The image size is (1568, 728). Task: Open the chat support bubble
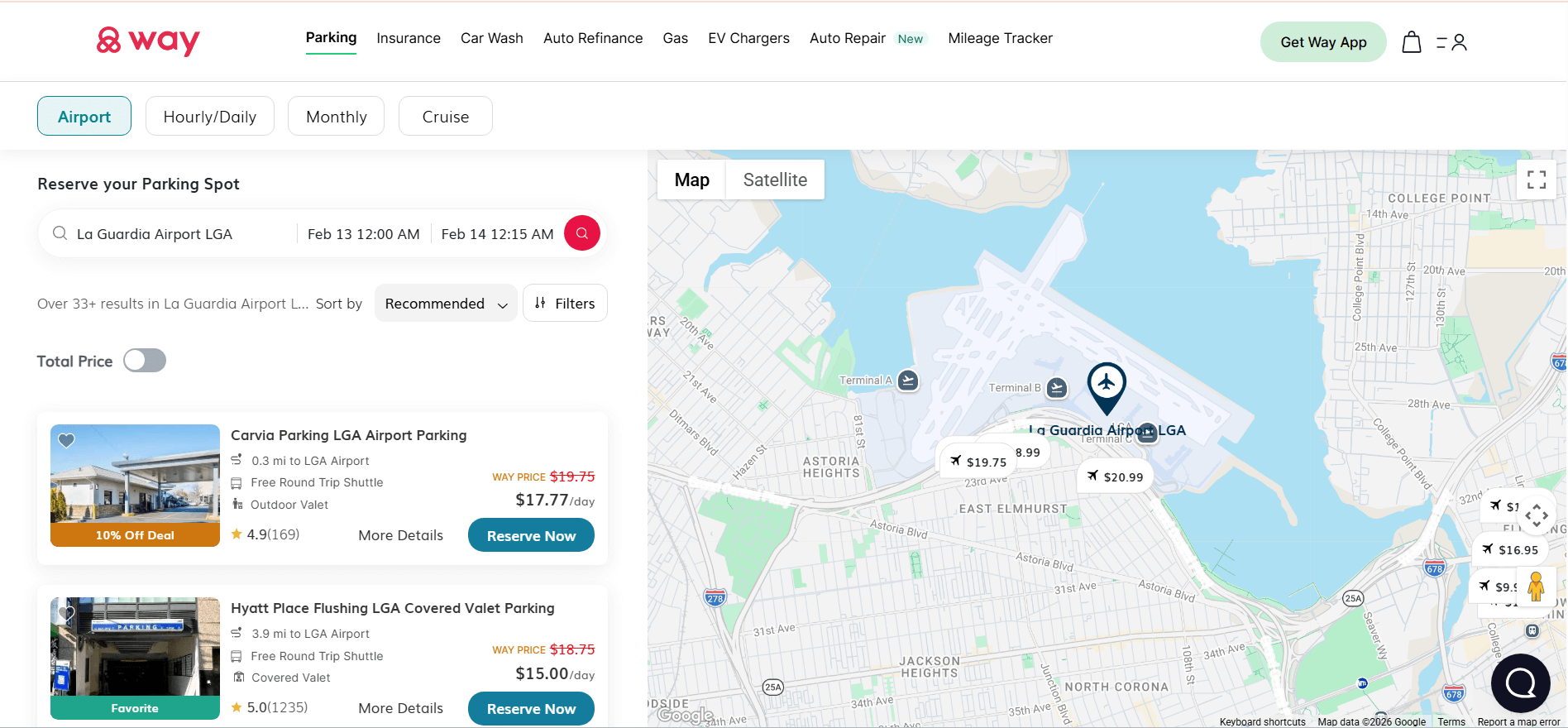[1521, 683]
